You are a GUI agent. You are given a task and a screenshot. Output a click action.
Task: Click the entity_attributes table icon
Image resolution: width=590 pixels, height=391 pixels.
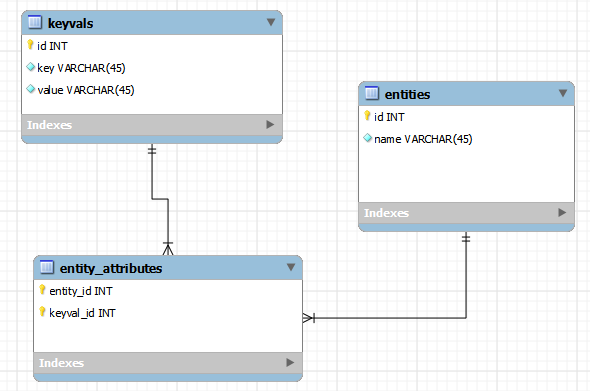tap(47, 267)
